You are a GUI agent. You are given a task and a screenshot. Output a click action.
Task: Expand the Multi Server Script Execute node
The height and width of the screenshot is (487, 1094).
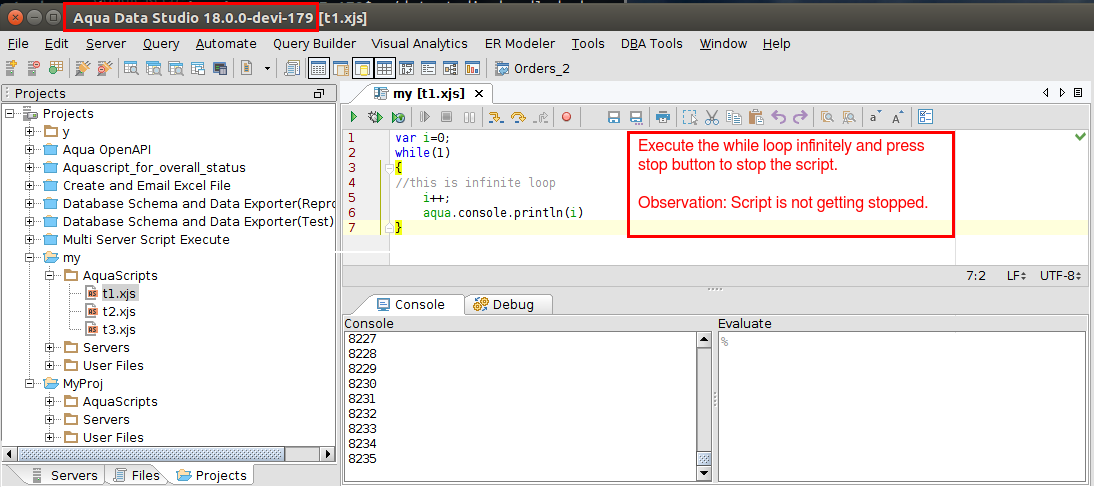29,239
